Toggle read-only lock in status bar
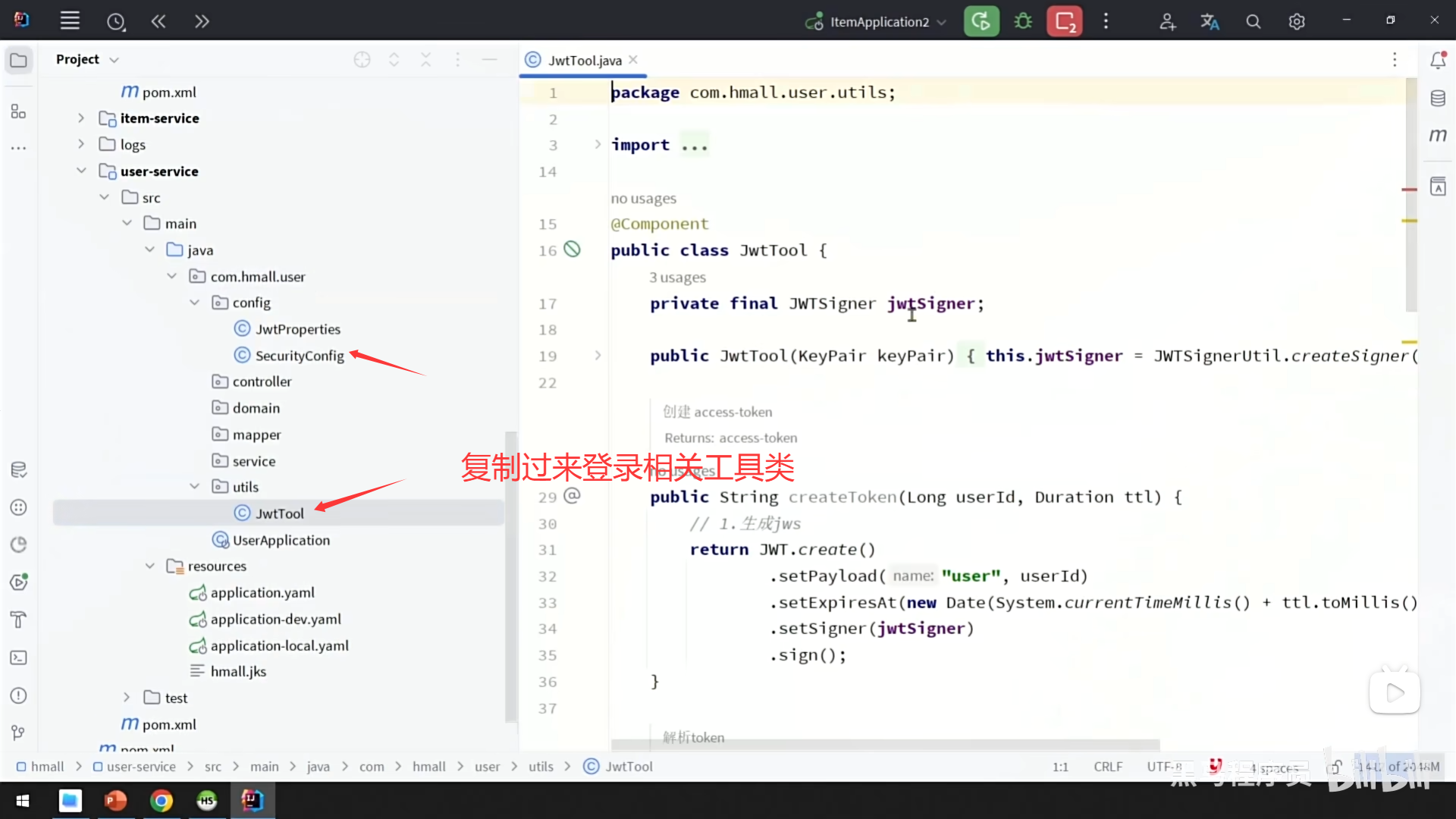1456x819 pixels. coord(1335,767)
